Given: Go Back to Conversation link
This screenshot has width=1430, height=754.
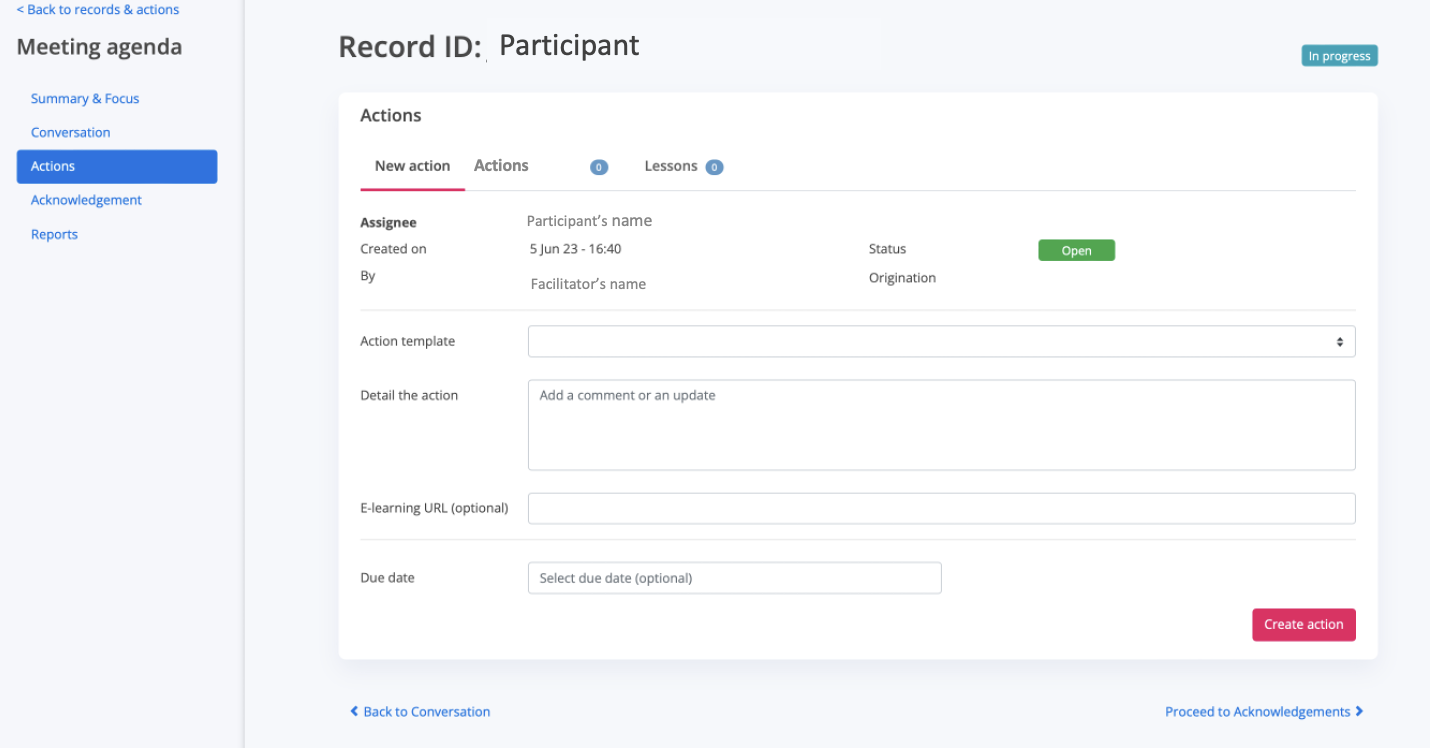Looking at the screenshot, I should coord(420,712).
